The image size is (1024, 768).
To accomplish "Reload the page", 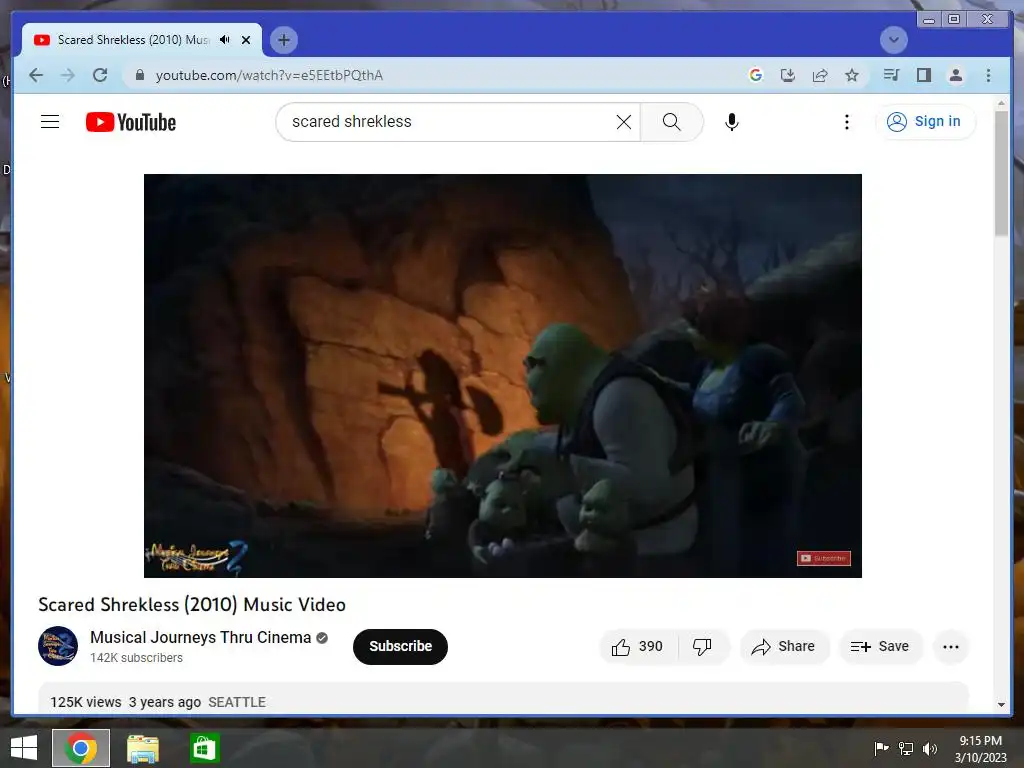I will point(100,75).
